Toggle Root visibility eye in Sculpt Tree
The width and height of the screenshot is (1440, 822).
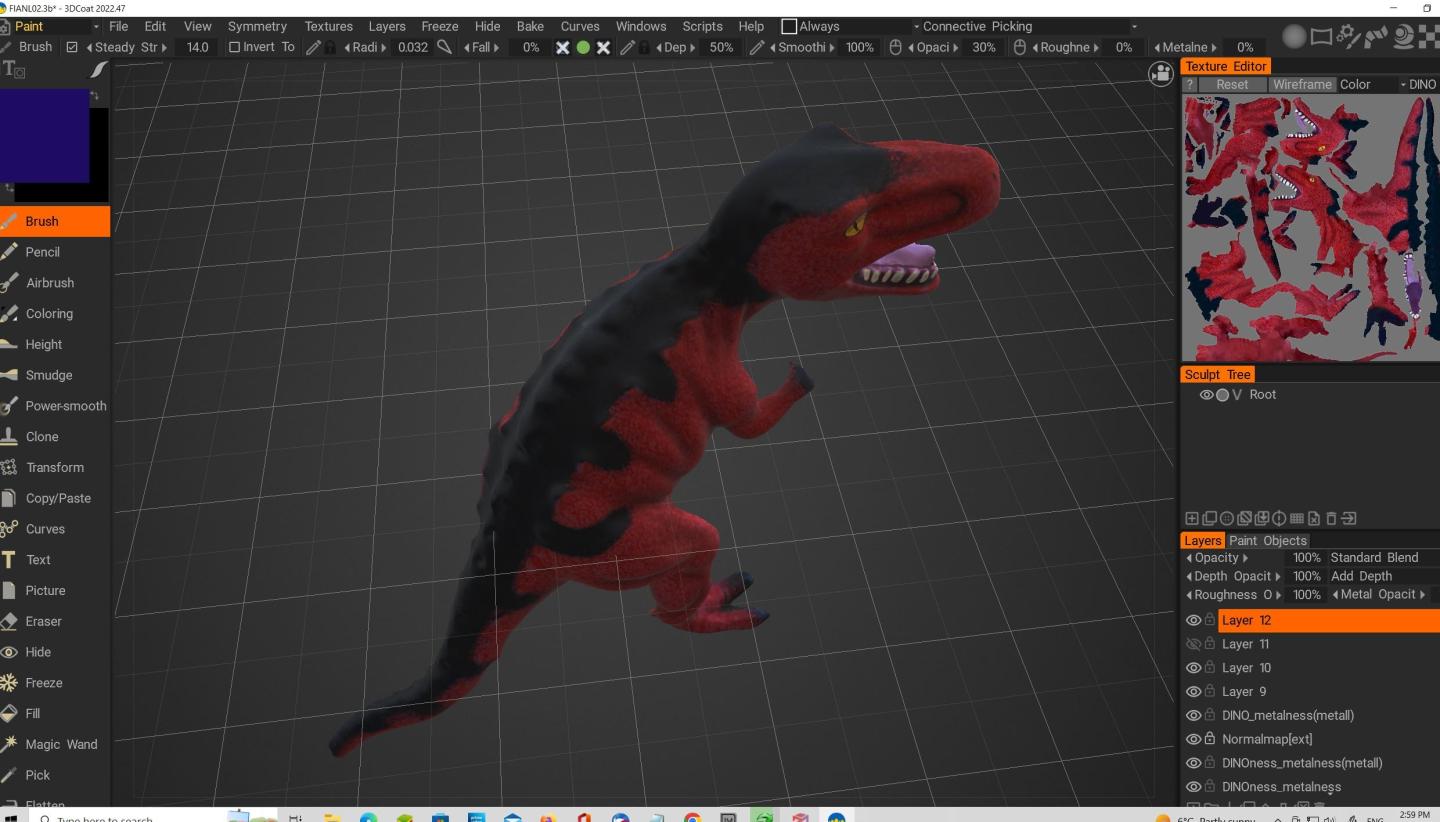tap(1207, 395)
